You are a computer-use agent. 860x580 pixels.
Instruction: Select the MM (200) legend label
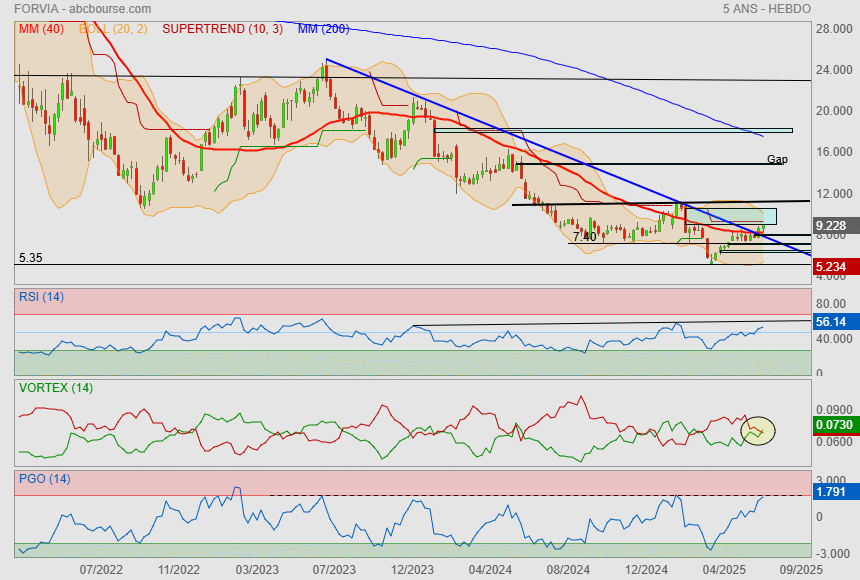point(324,29)
